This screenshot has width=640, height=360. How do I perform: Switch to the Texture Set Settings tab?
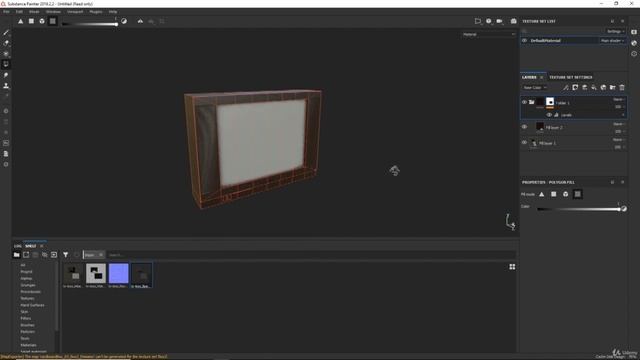tap(570, 77)
